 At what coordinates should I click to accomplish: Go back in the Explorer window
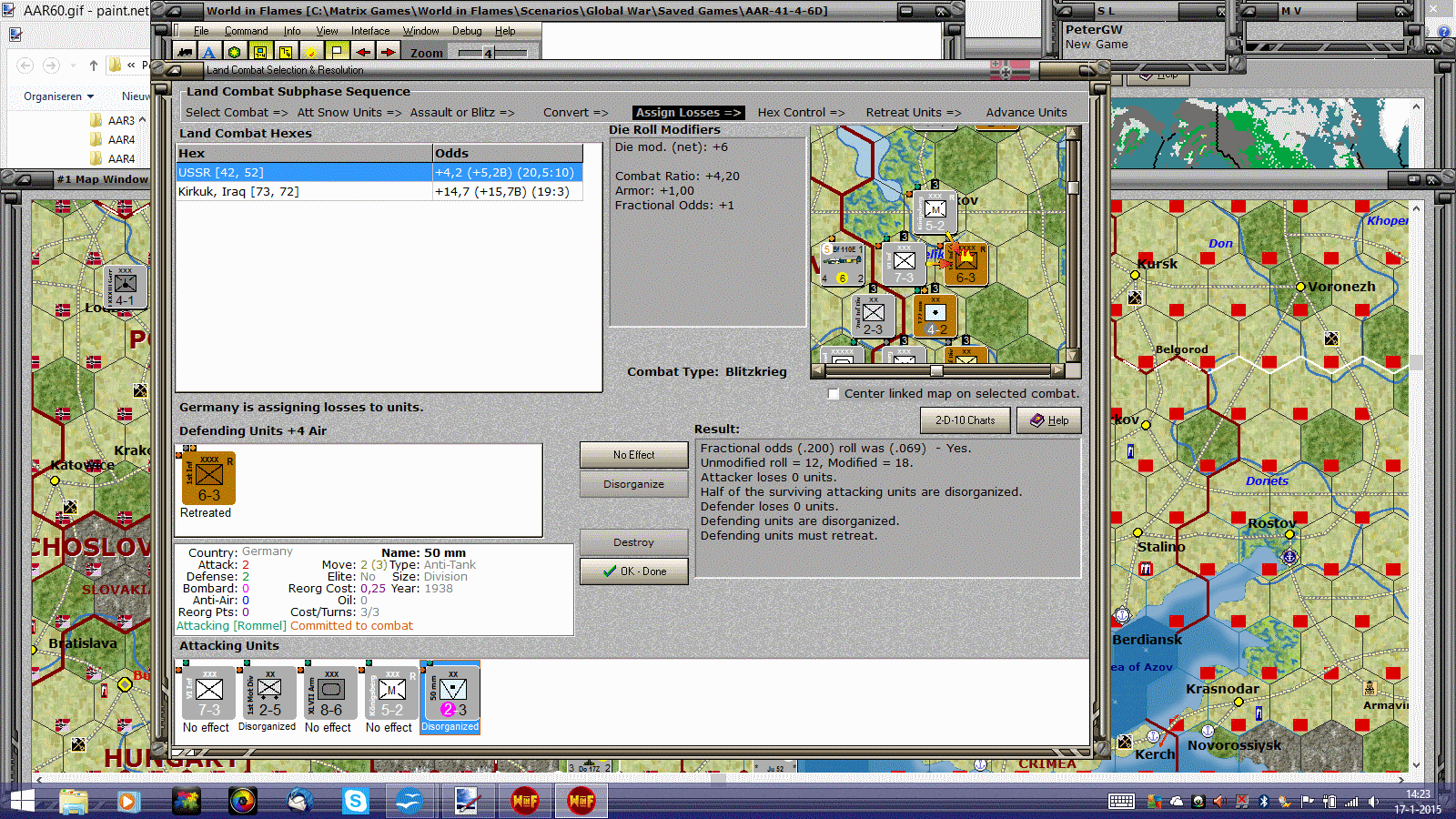[25, 66]
